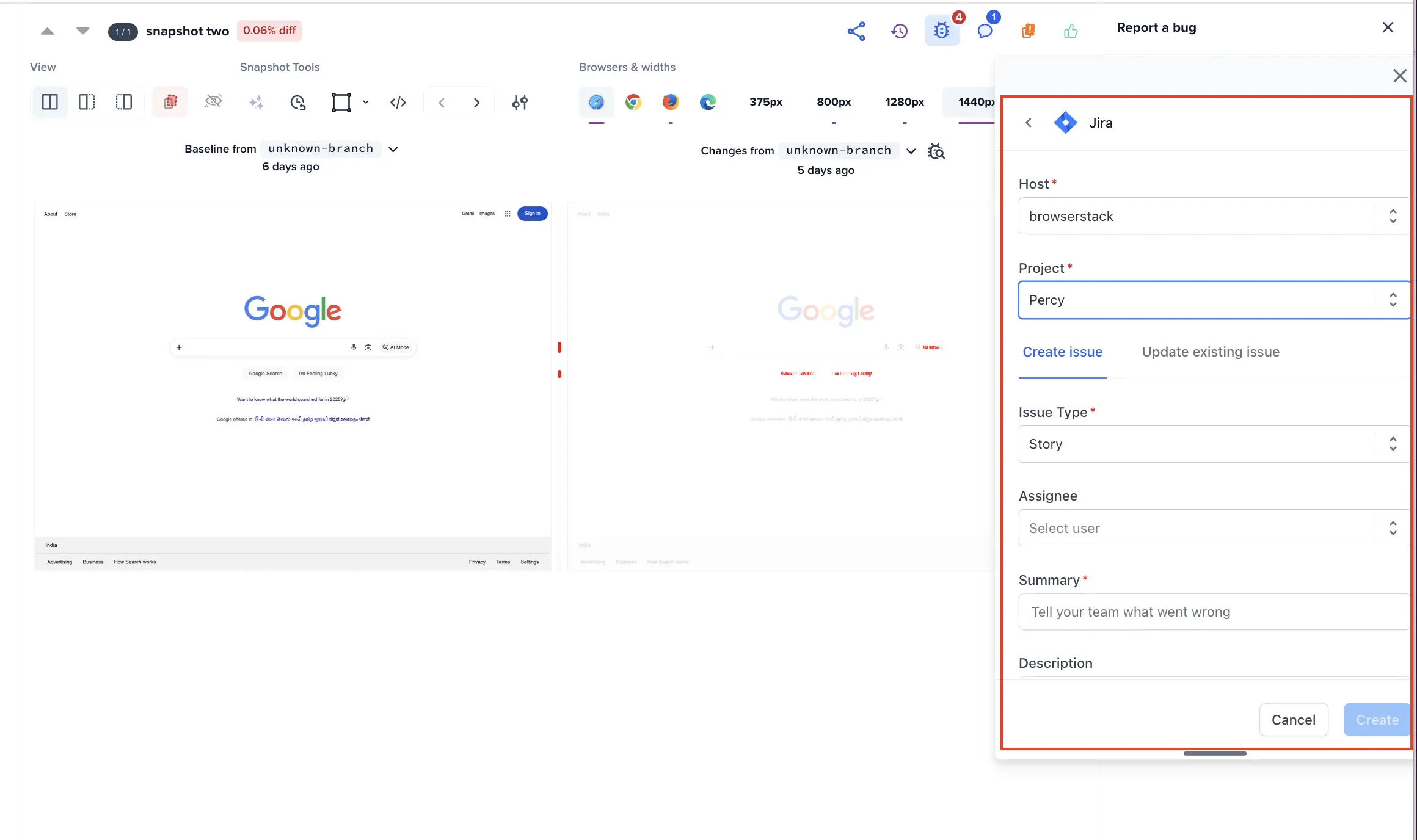
Task: Select the region drawing tool
Action: pyautogui.click(x=342, y=102)
